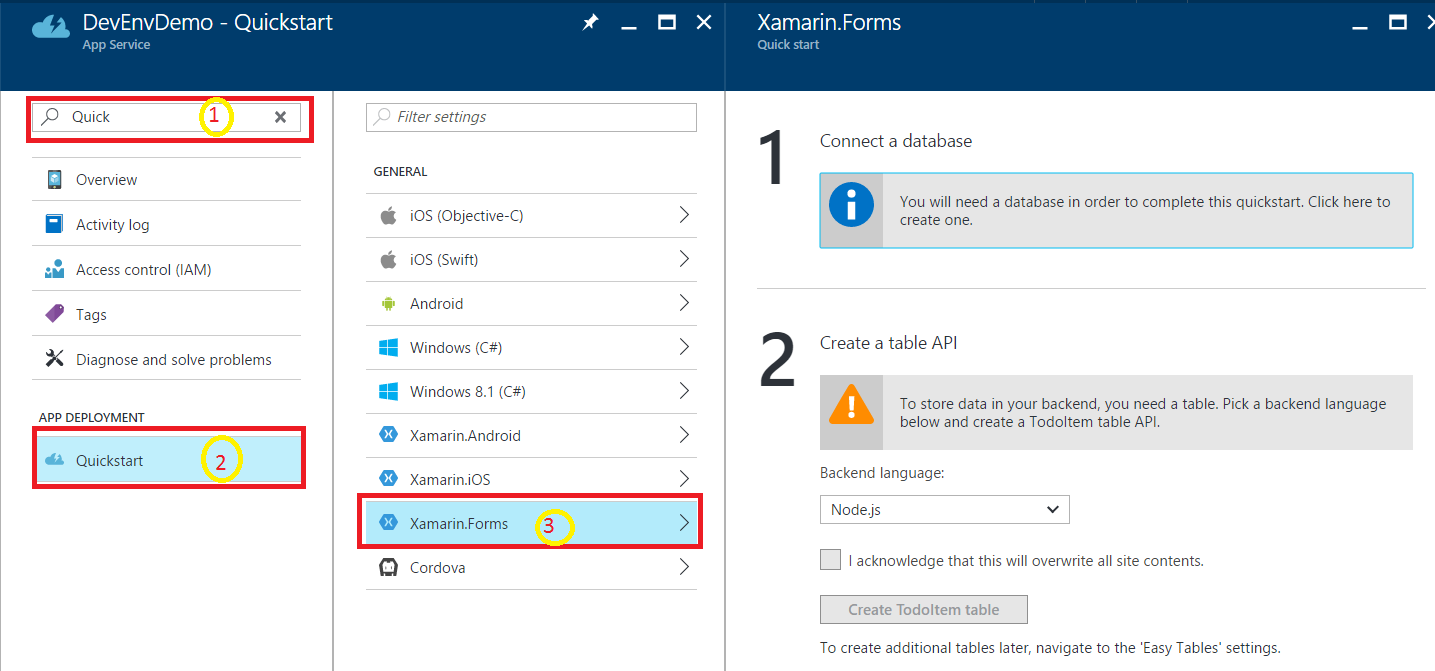
Task: Choose the Android quickstart entry
Action: point(531,303)
